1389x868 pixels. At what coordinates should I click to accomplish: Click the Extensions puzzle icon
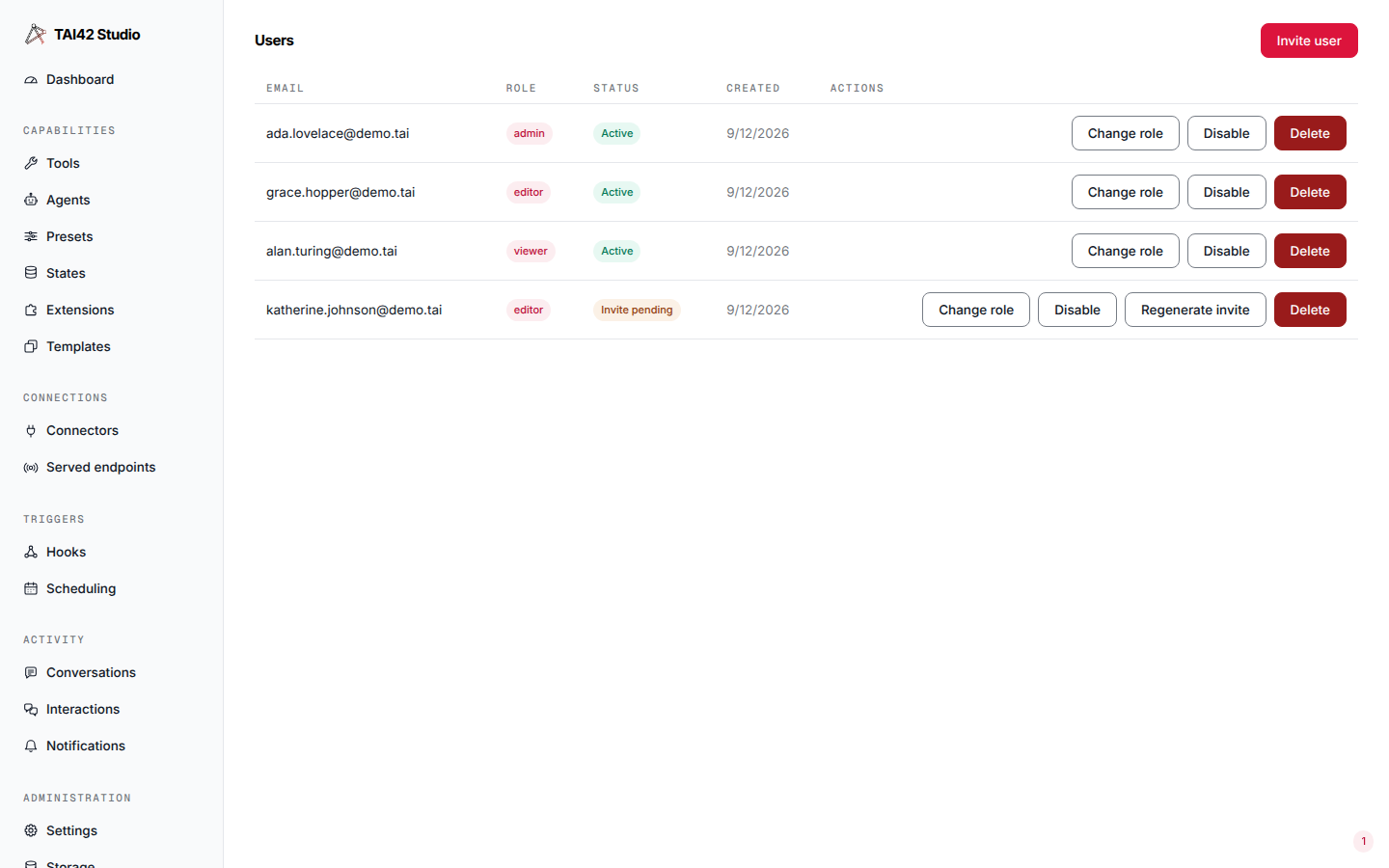pos(31,311)
